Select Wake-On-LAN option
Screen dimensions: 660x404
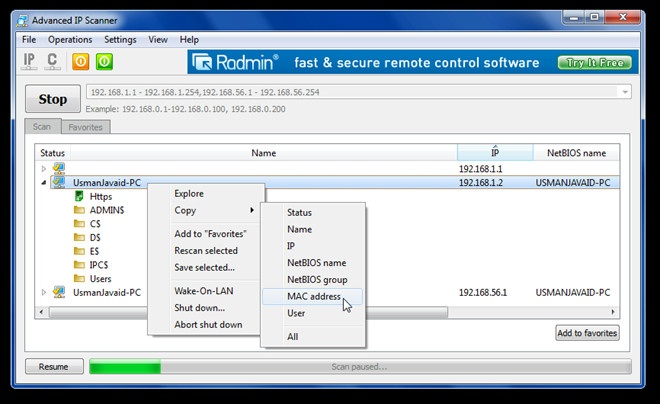(206, 291)
